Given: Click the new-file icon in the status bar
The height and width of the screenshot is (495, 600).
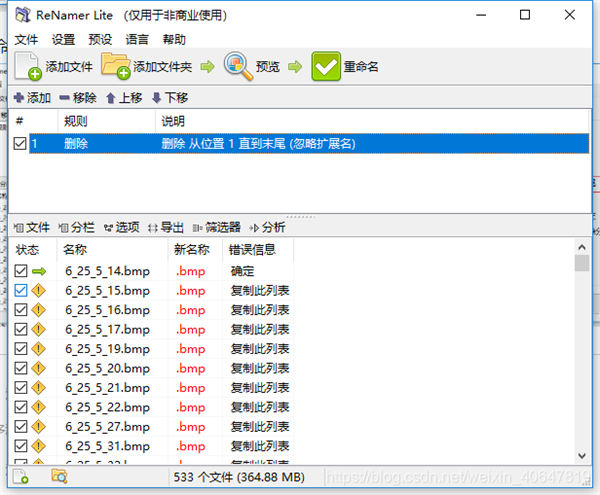Looking at the screenshot, I should point(21,477).
